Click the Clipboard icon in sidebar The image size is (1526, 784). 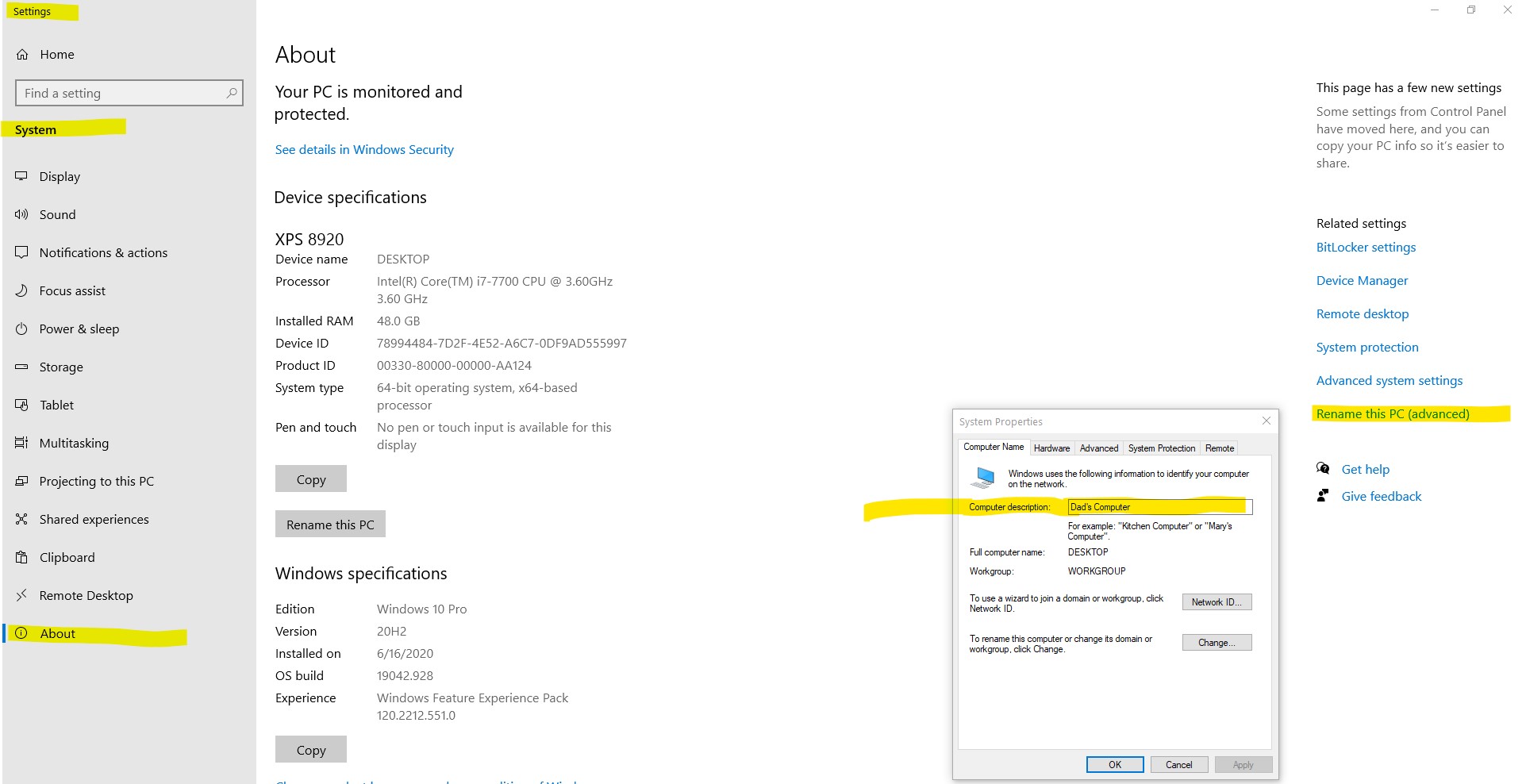coord(21,557)
